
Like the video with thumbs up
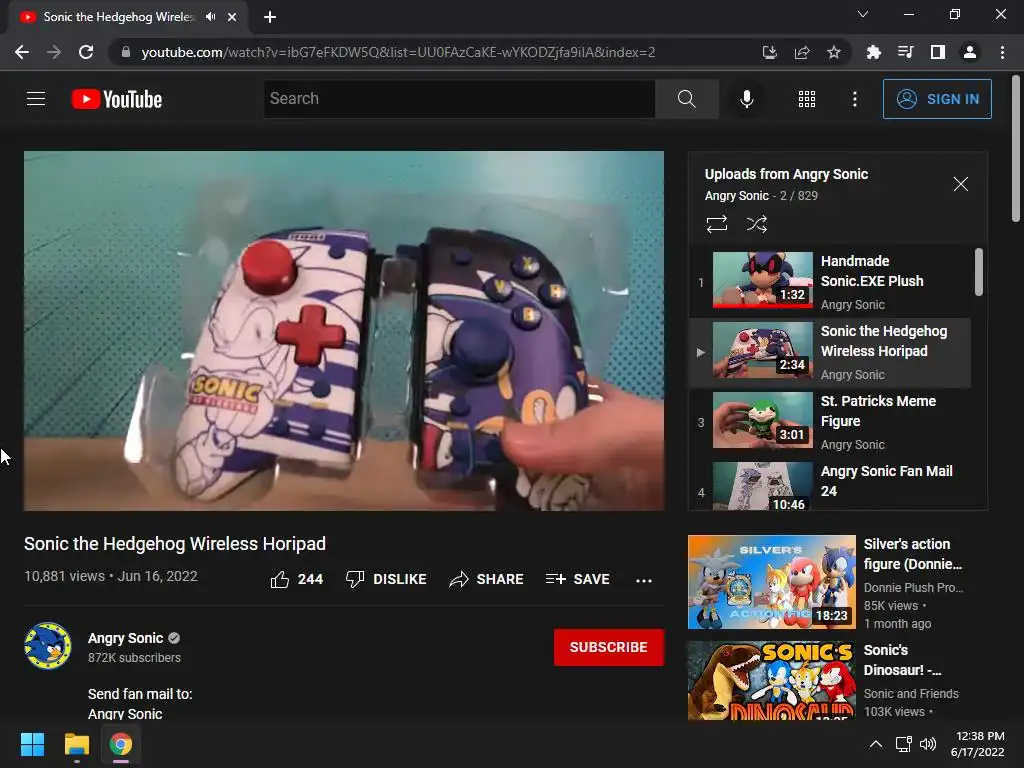pos(296,579)
